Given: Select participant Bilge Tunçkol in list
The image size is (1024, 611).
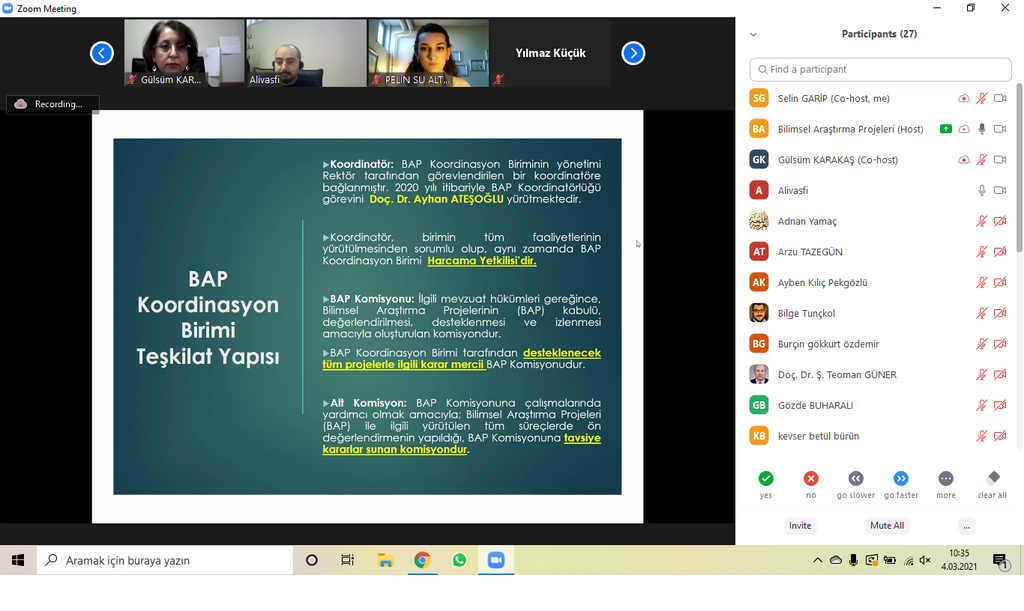Looking at the screenshot, I should (x=806, y=313).
